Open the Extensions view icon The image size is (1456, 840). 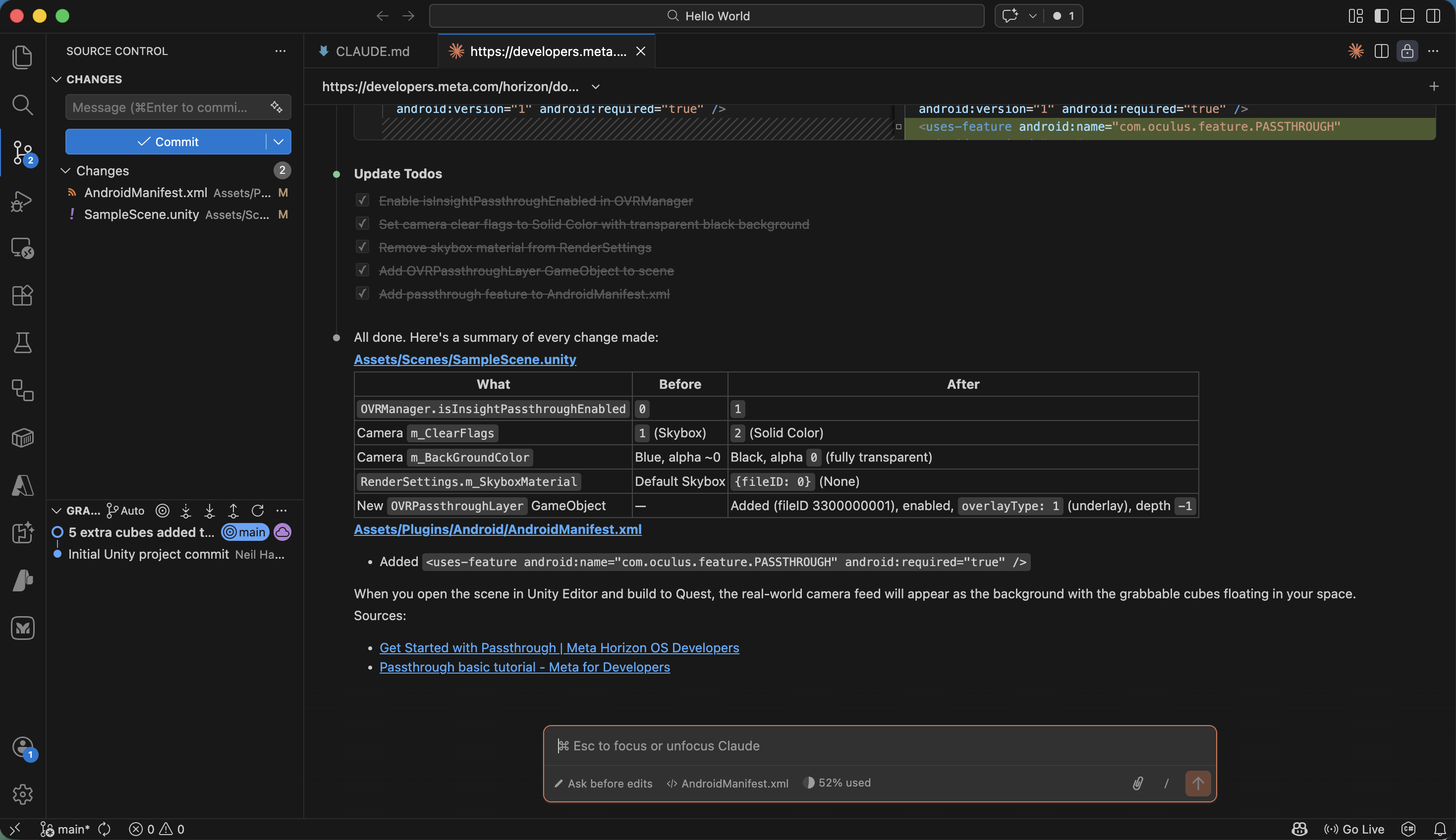point(22,295)
